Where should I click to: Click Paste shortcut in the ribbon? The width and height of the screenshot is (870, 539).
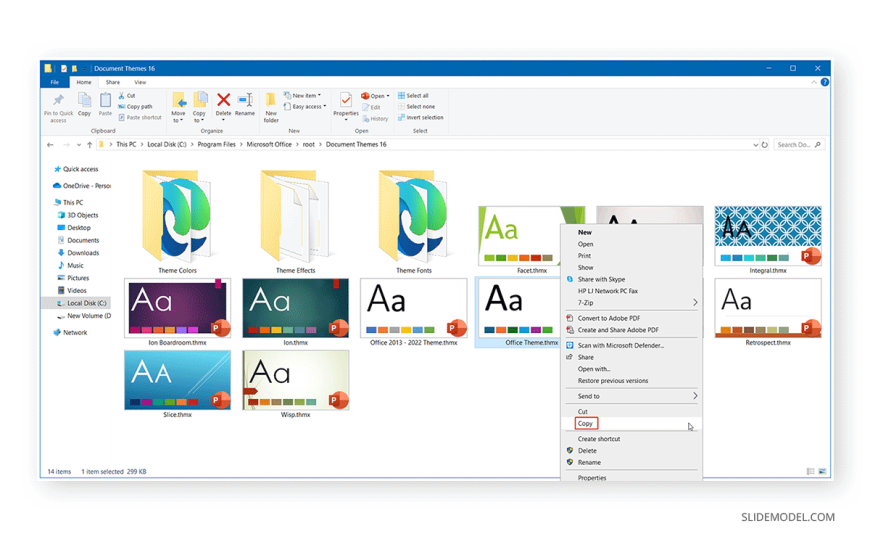point(140,118)
